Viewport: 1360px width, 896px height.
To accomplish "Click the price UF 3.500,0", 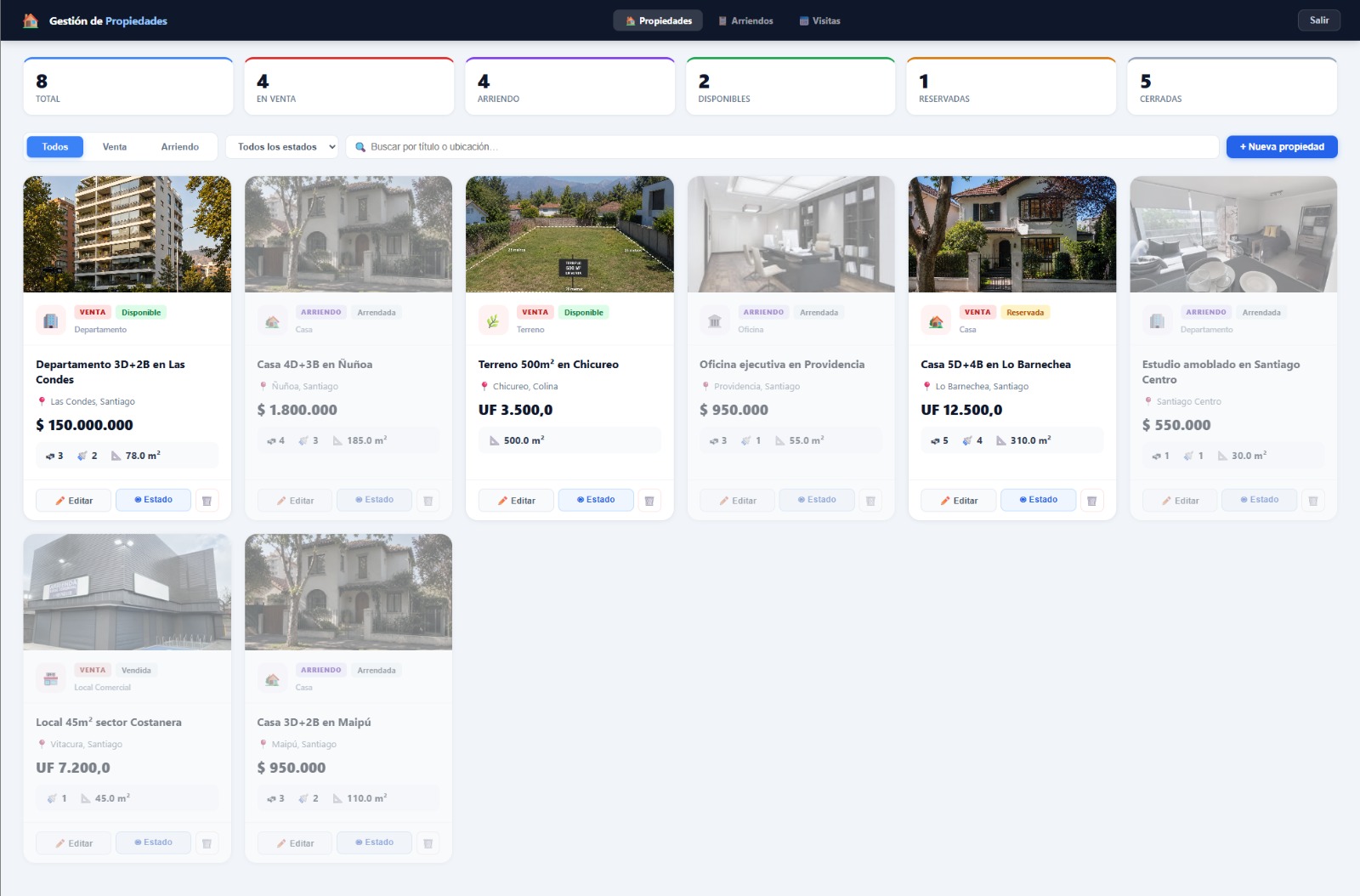I will click(515, 410).
